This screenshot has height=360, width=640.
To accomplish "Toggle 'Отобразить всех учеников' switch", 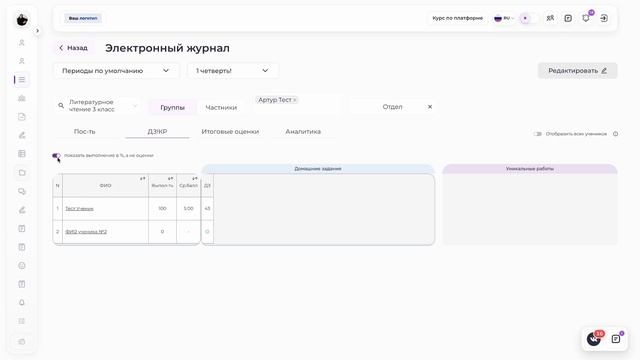I will click(x=538, y=134).
